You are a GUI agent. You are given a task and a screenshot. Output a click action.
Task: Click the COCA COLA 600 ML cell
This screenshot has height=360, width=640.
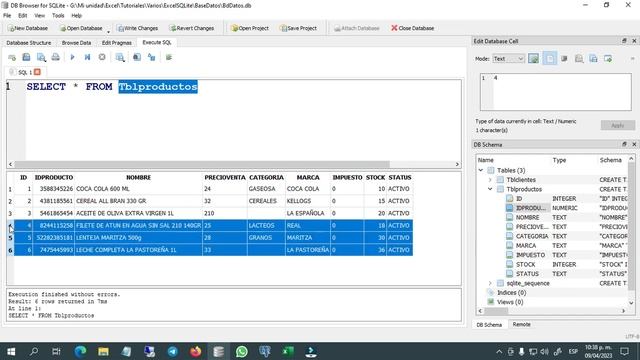coord(138,189)
